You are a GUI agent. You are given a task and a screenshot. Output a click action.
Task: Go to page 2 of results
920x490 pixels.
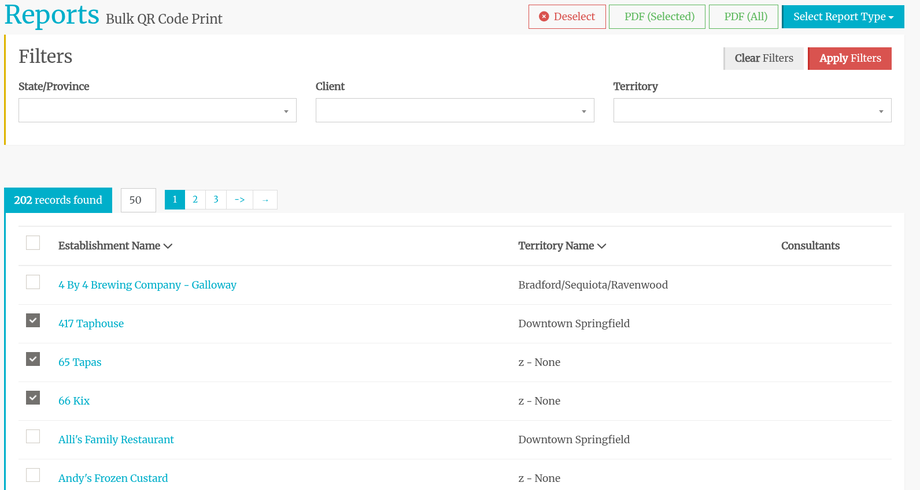(x=195, y=200)
